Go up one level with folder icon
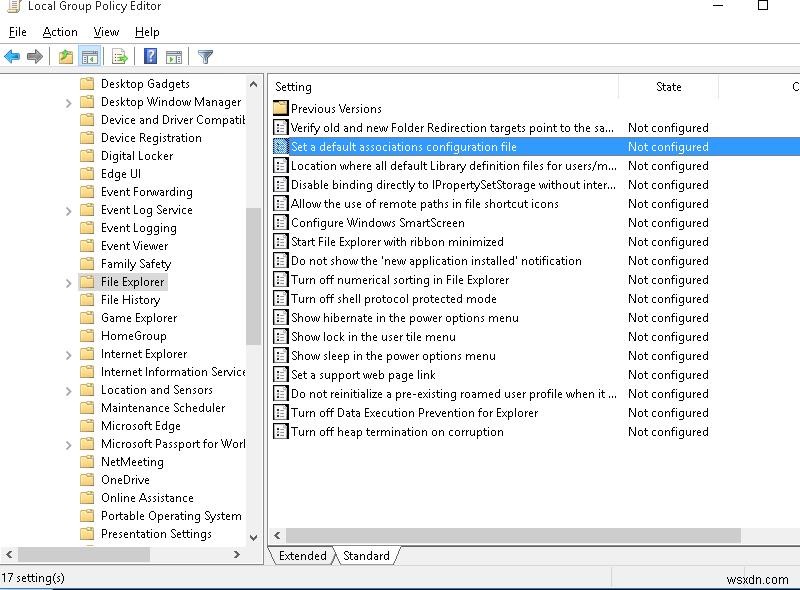This screenshot has height=590, width=800. pos(66,57)
